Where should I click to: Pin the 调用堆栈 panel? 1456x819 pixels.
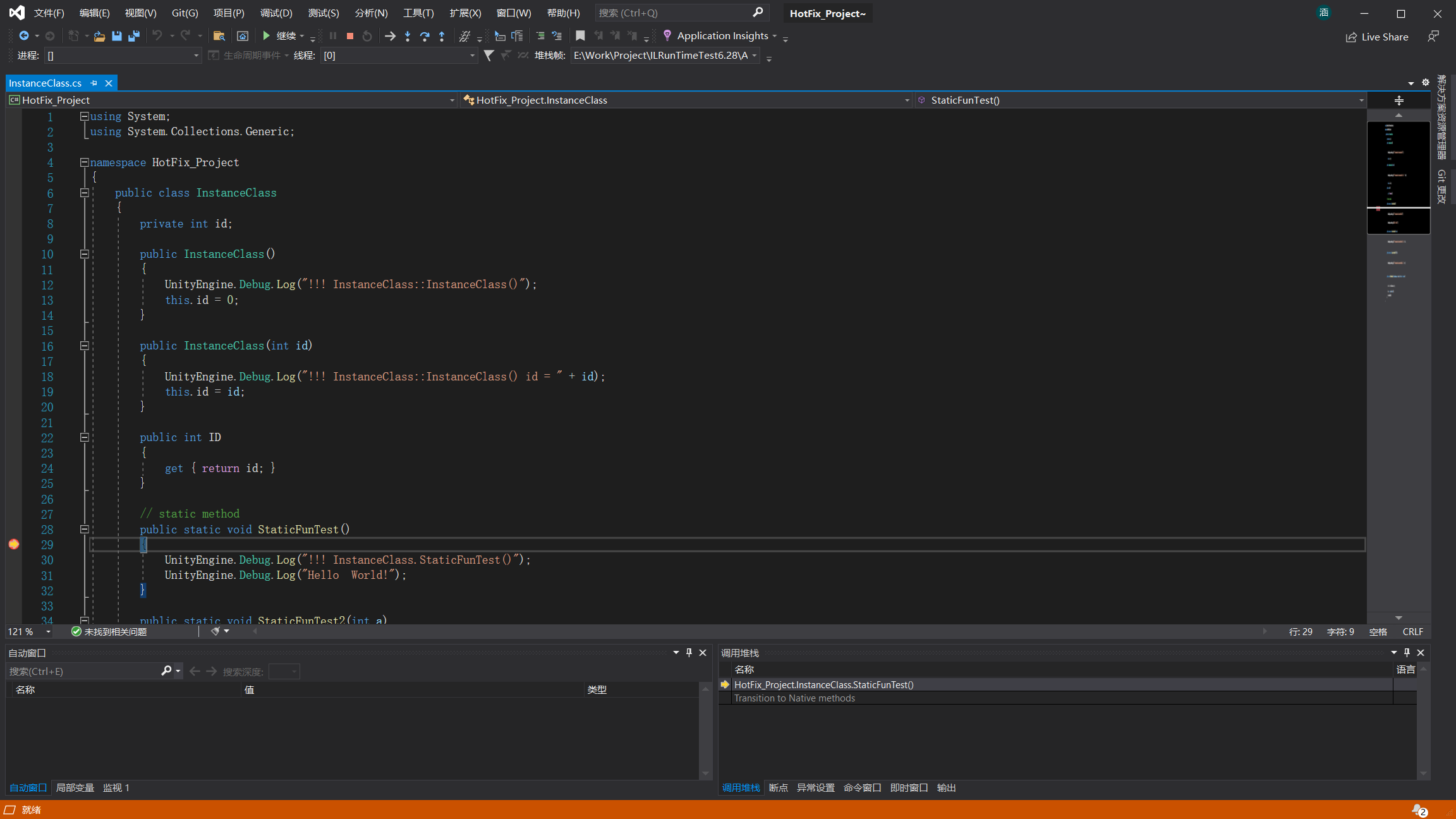tap(1406, 653)
